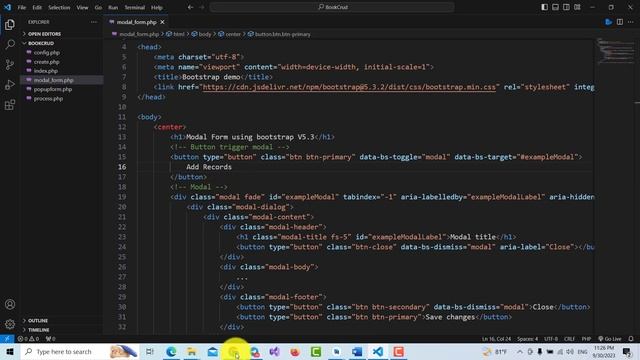Open the bootstrap.min.css CDN link

click(x=349, y=87)
